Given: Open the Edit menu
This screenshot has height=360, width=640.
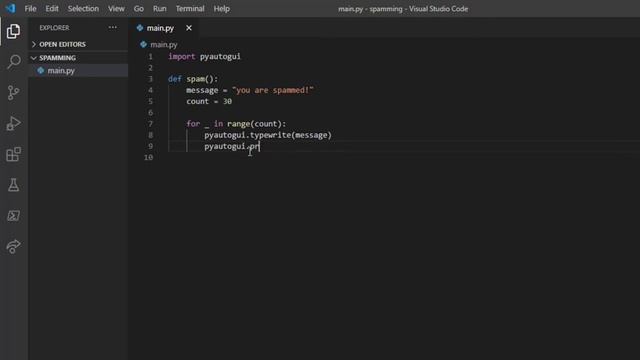Looking at the screenshot, I should 52,9.
